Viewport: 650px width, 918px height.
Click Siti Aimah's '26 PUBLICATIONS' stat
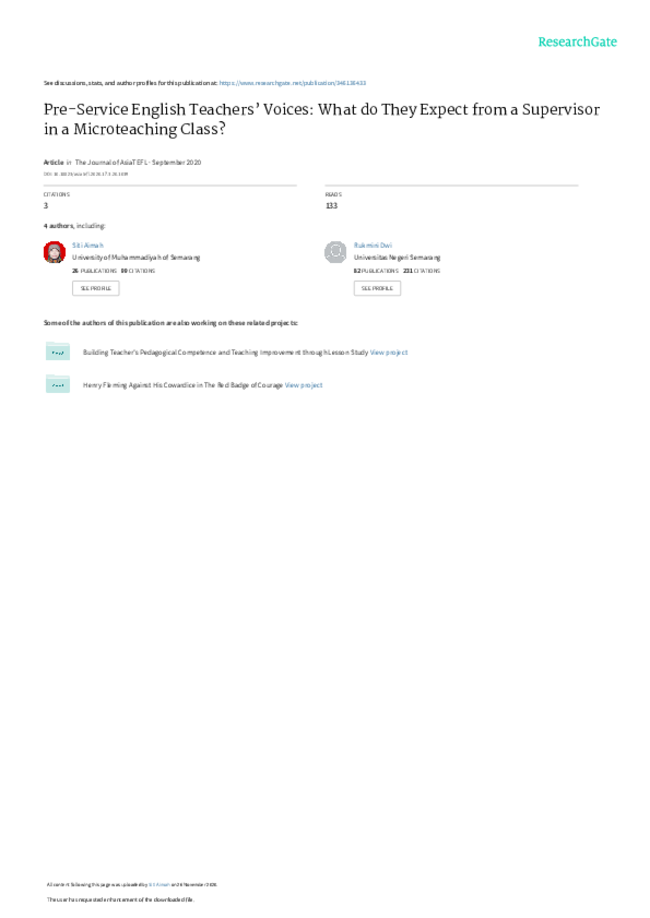click(x=94, y=271)
